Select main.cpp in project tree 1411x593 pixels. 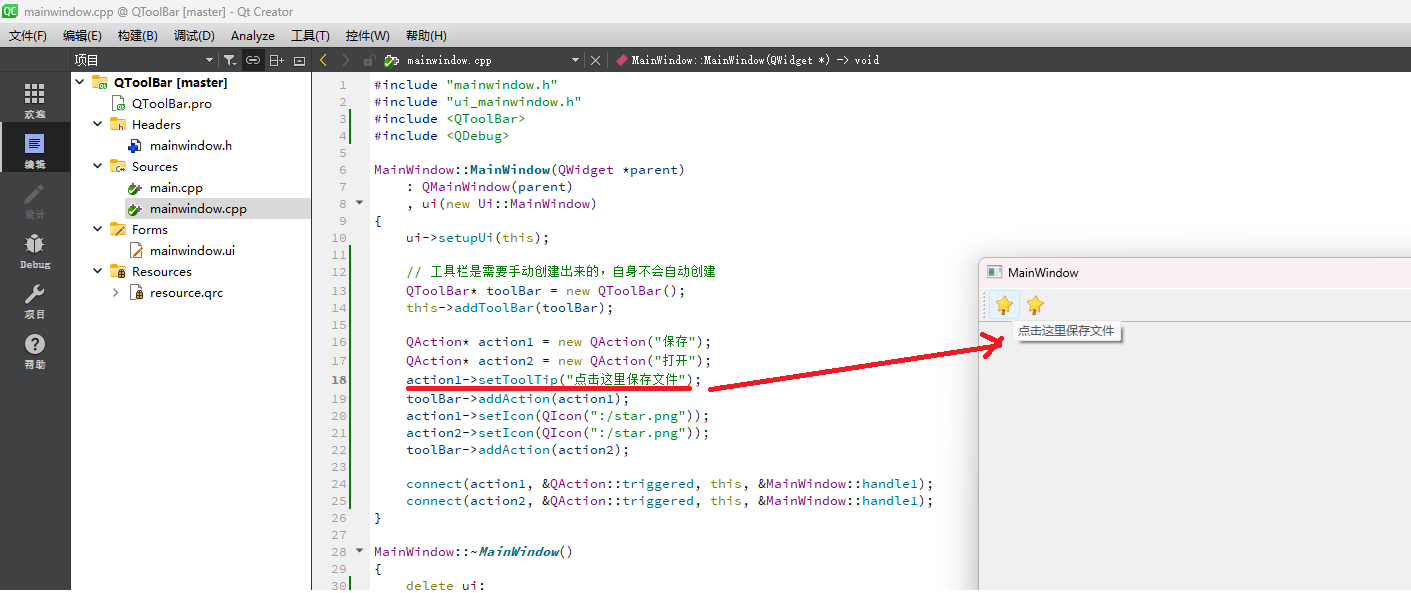176,187
